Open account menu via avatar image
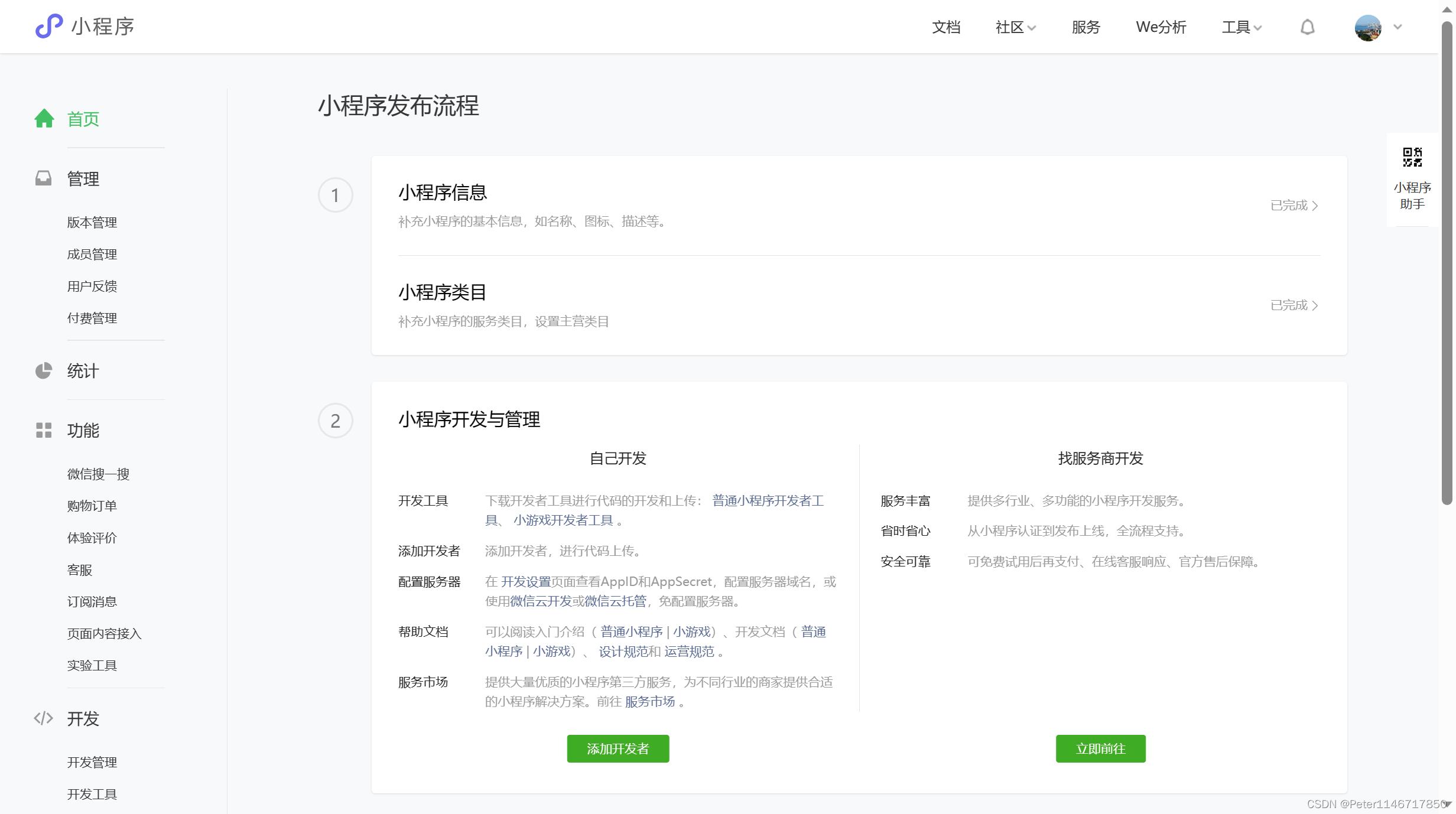1456x814 pixels. tap(1368, 27)
